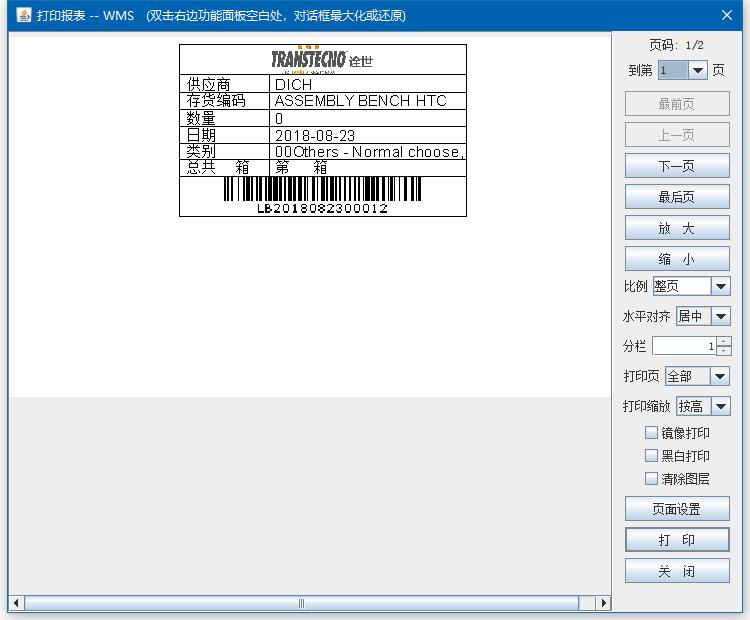Open 页面设置 page setup
Screen dimensions: 750x620
pos(677,509)
